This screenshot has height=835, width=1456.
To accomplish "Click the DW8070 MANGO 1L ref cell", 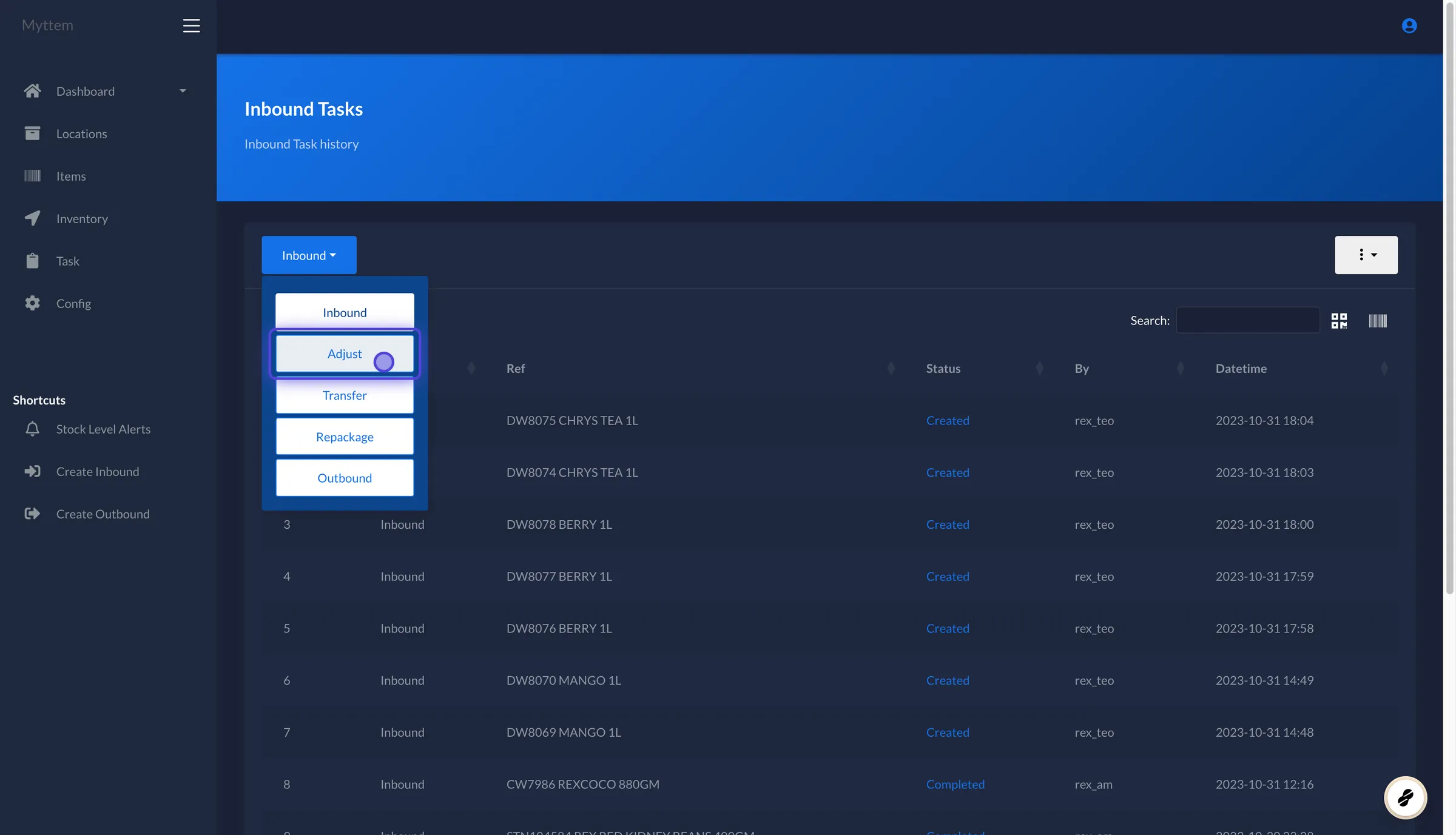I will pos(564,680).
